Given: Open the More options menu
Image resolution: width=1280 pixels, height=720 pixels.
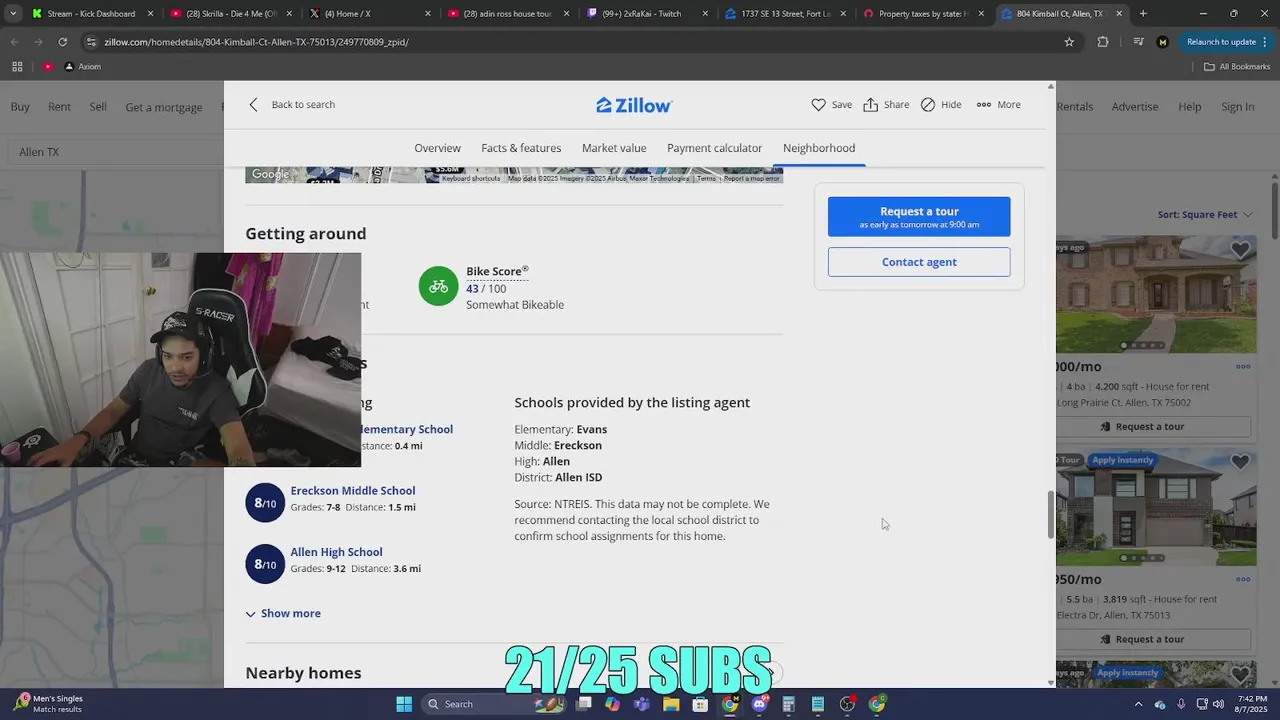Looking at the screenshot, I should pyautogui.click(x=998, y=105).
